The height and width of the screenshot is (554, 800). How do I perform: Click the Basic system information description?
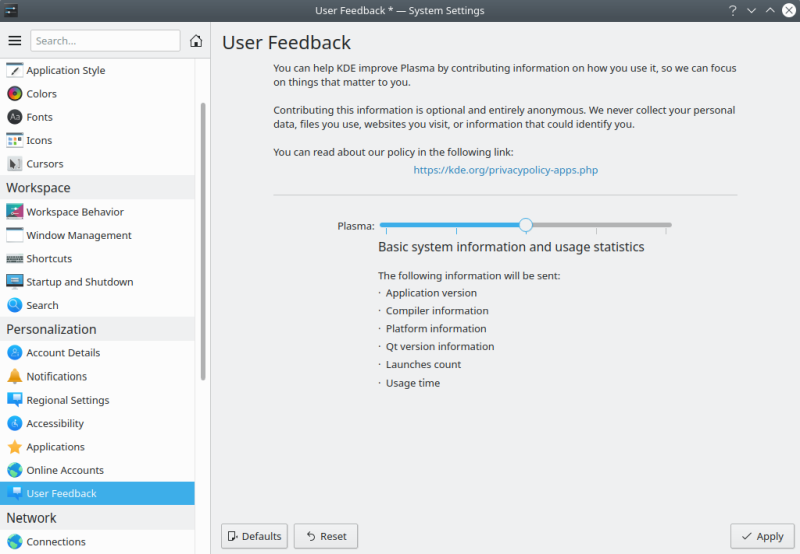pyautogui.click(x=511, y=247)
